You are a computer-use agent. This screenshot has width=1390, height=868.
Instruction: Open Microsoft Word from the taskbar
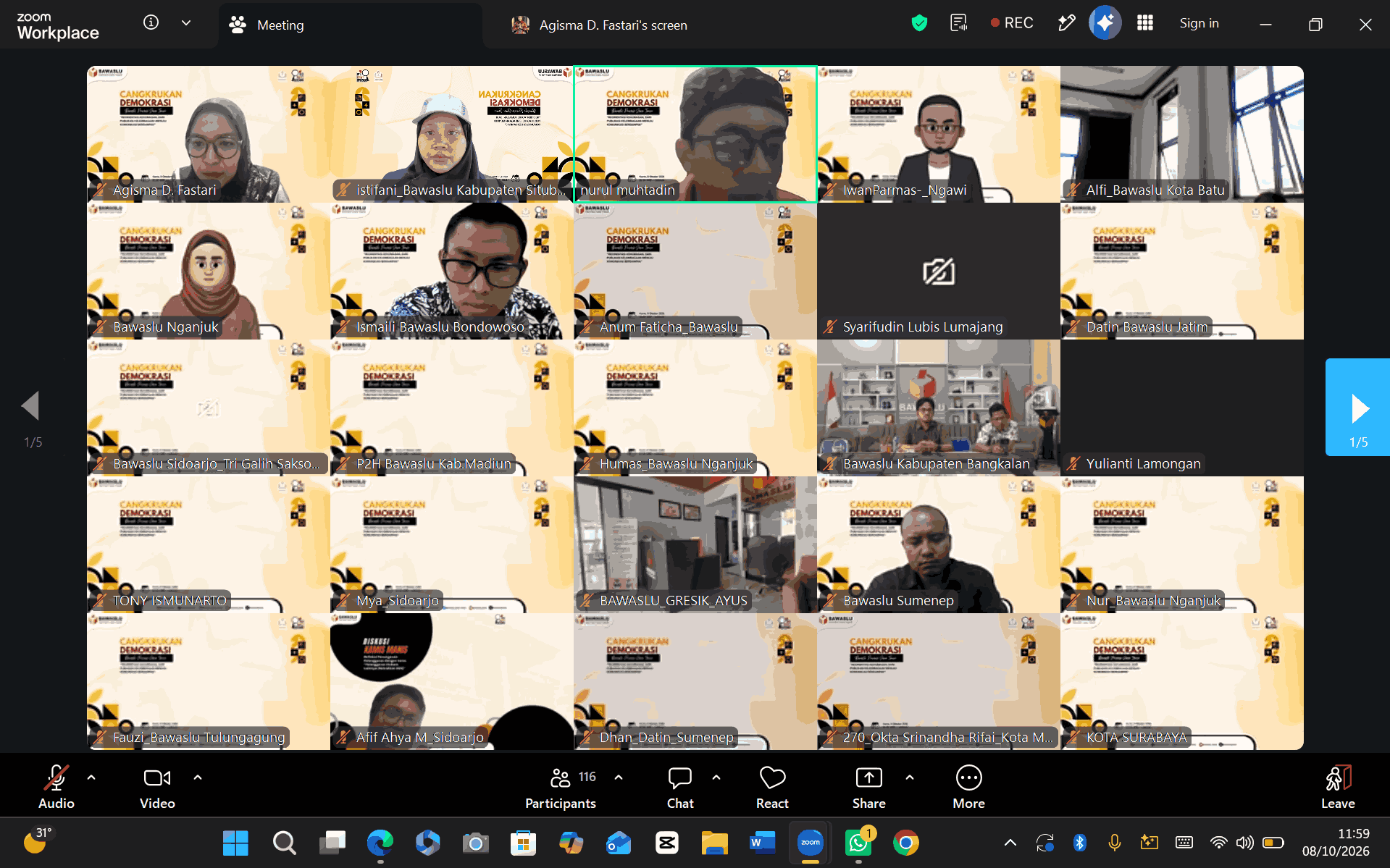pos(763,843)
